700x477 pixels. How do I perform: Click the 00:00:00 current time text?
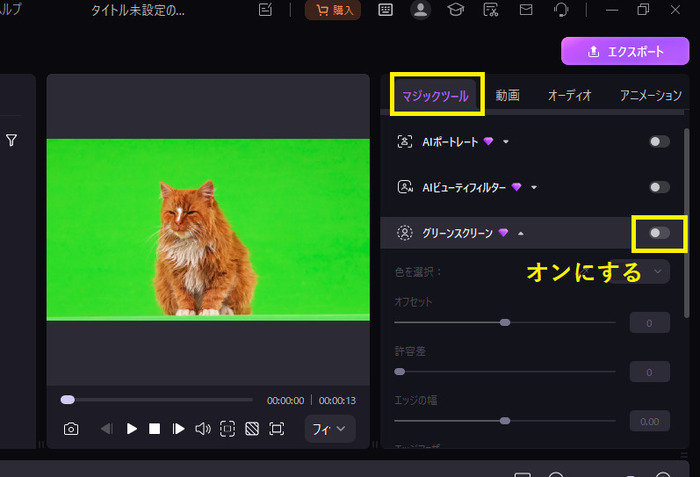point(285,401)
